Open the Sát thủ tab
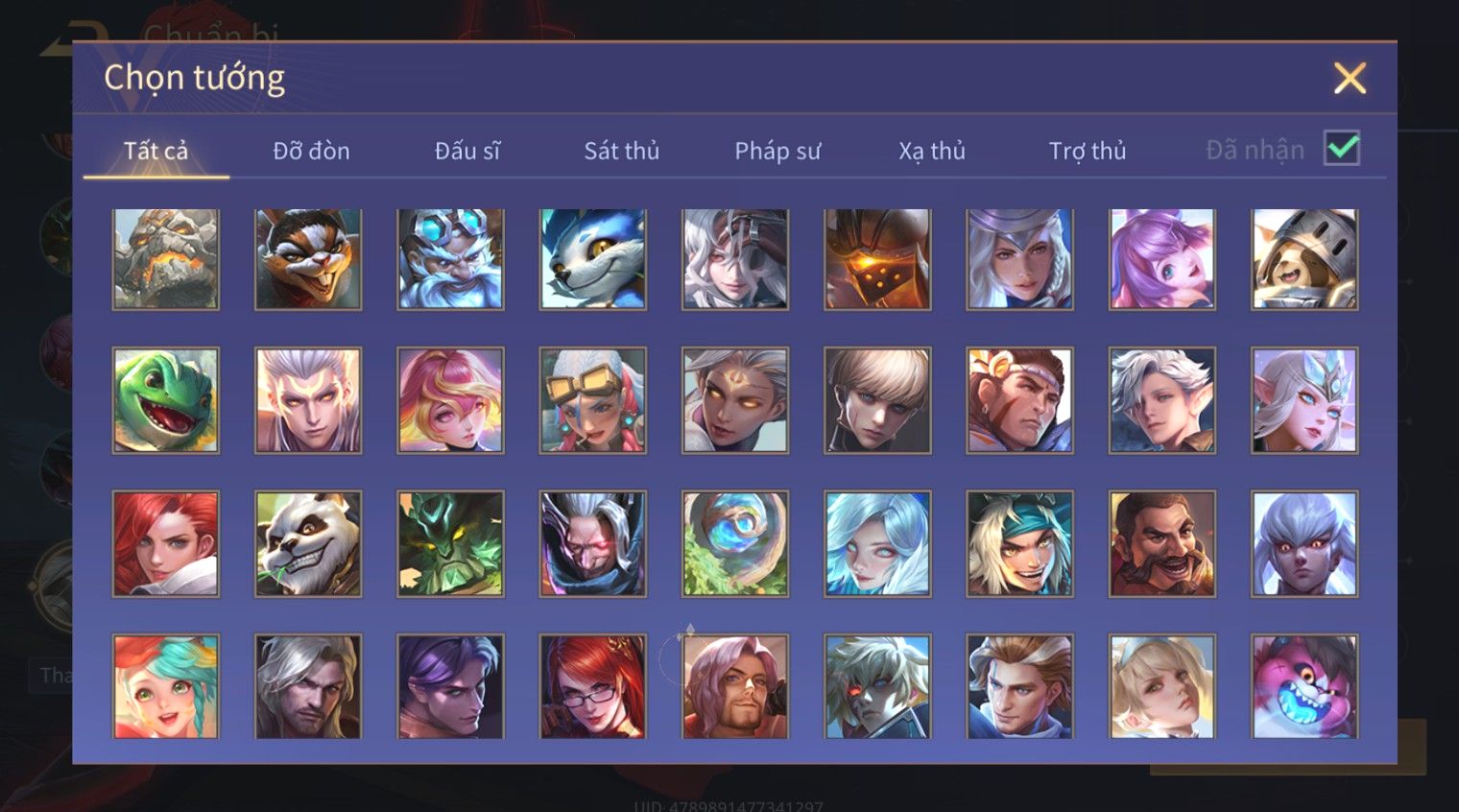The width and height of the screenshot is (1459, 812). point(622,151)
